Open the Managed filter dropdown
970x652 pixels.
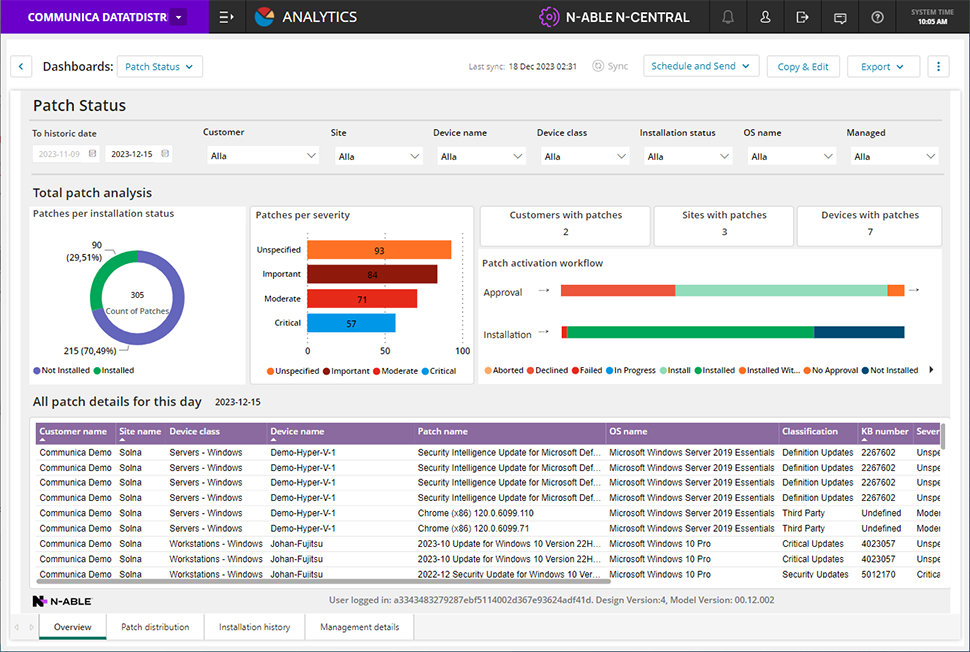(895, 157)
